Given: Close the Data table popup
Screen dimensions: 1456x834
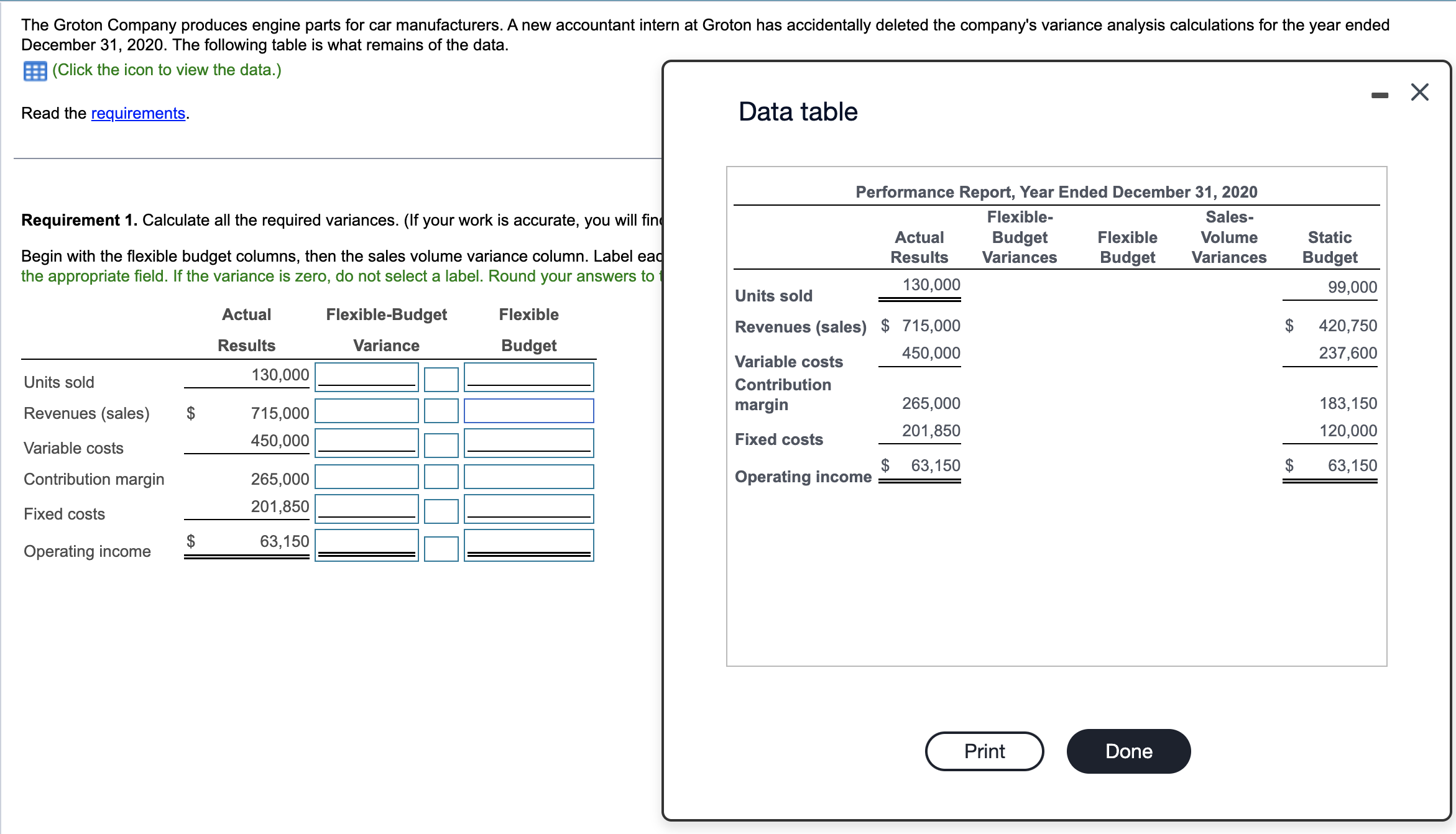Looking at the screenshot, I should [x=1419, y=93].
